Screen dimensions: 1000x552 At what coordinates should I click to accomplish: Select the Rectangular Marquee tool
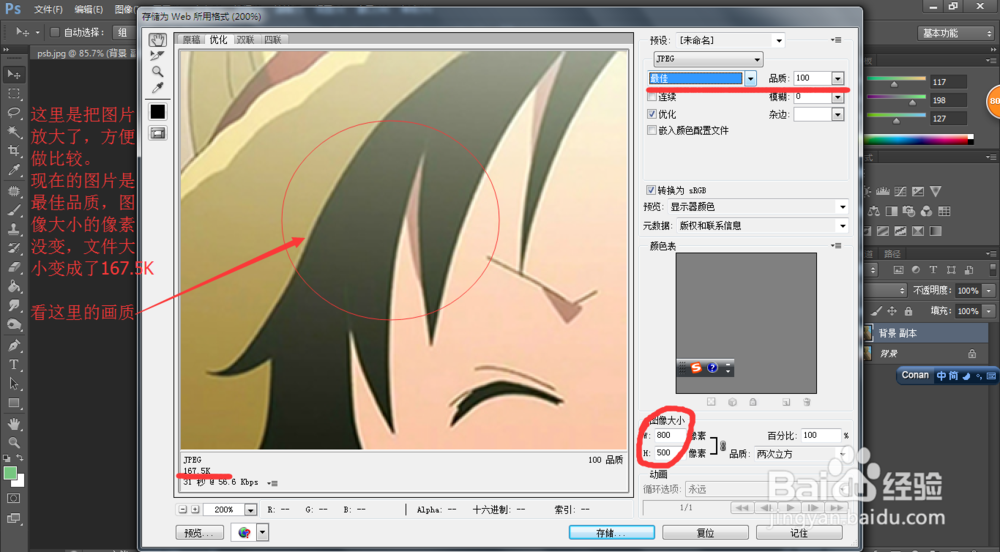coord(13,94)
